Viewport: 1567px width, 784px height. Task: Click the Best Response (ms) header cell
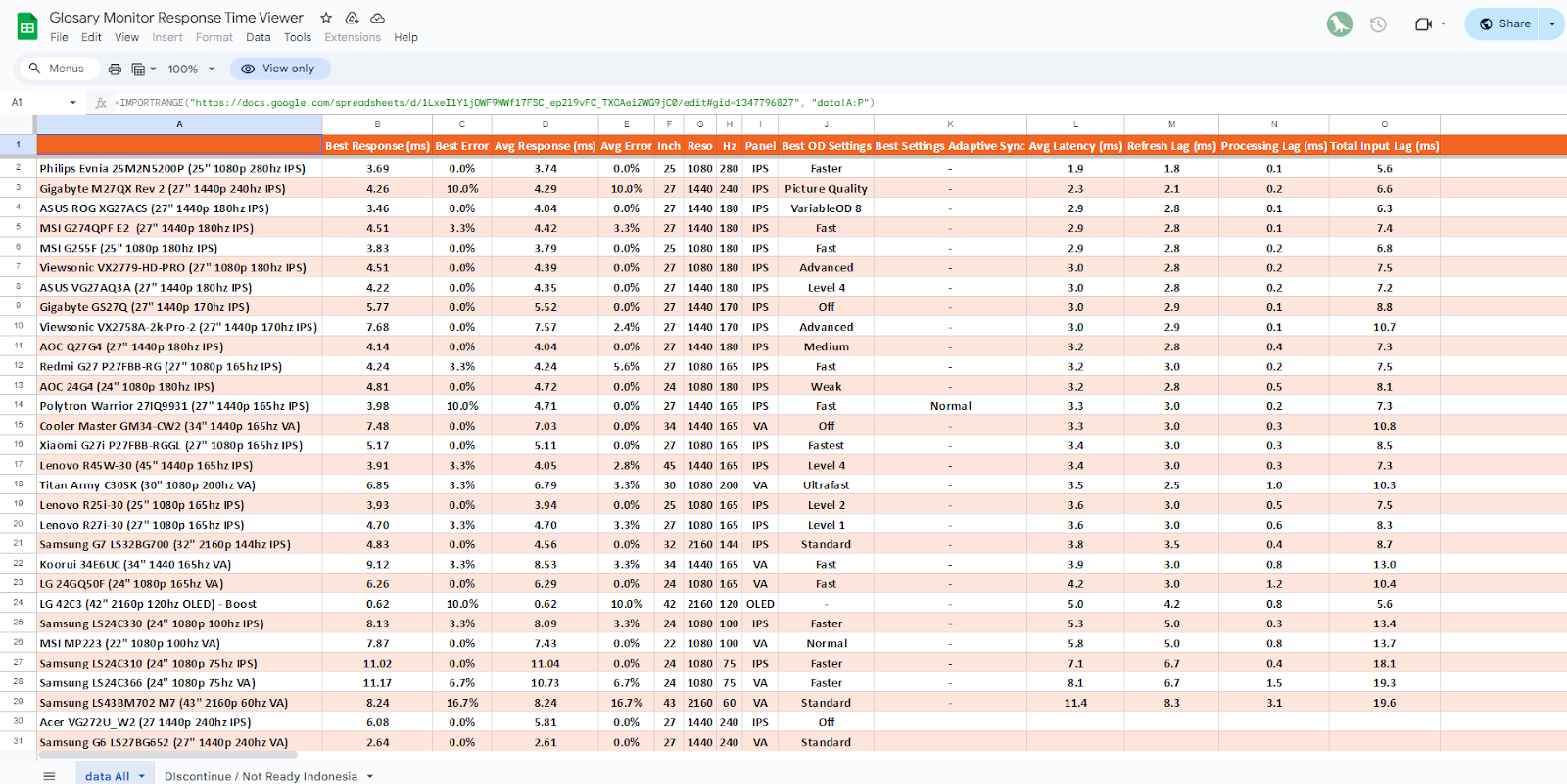coord(377,145)
